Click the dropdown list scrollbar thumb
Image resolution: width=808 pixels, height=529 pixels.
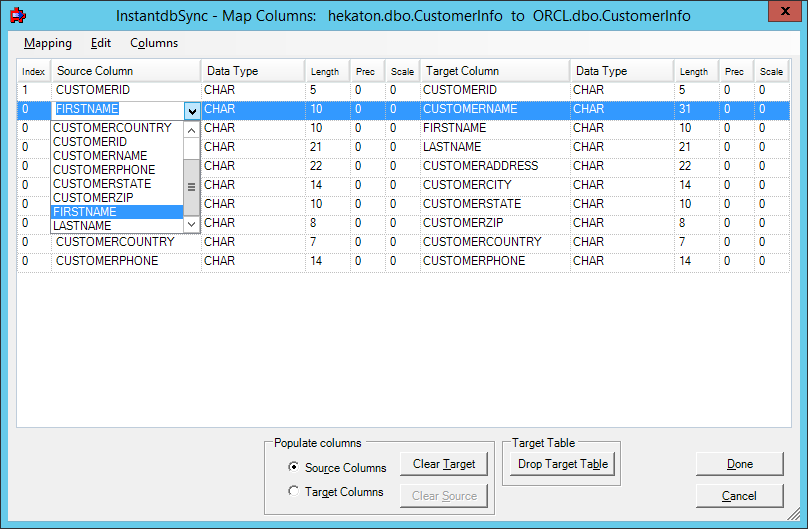(x=191, y=187)
